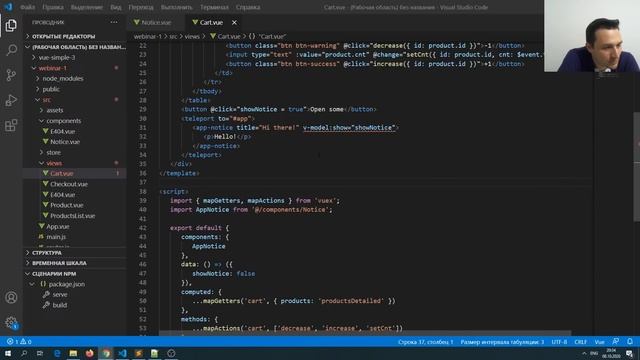Collapse the src folder
The width and height of the screenshot is (640, 360).
(75, 100)
